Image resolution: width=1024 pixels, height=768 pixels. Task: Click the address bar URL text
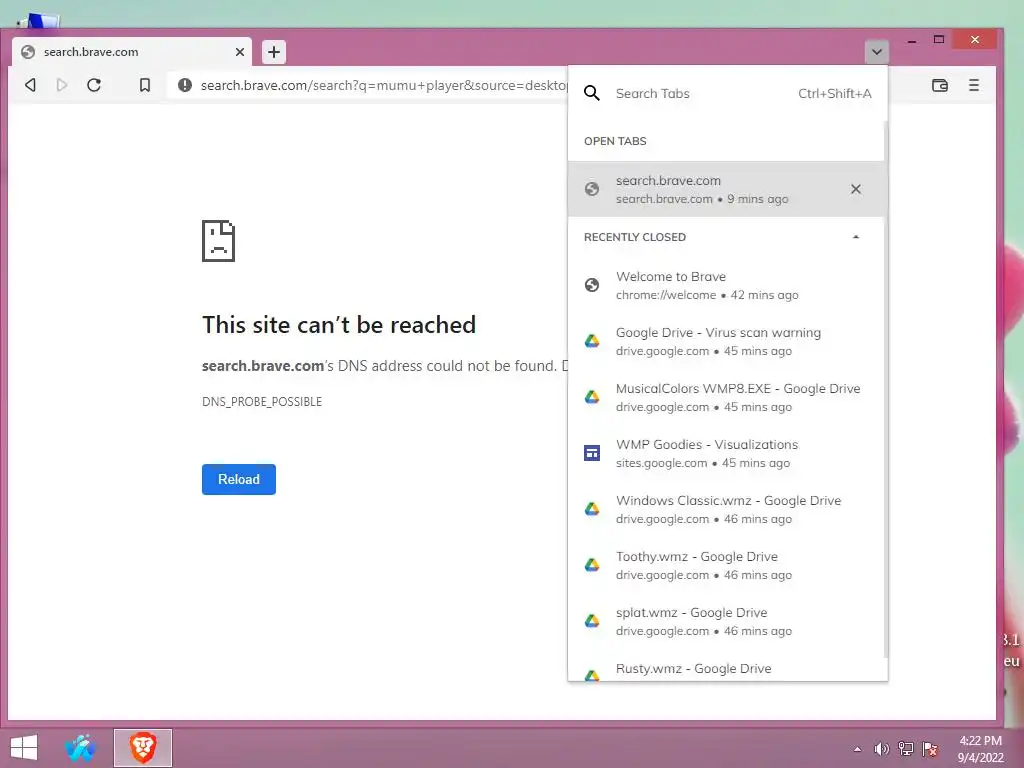[x=383, y=86]
